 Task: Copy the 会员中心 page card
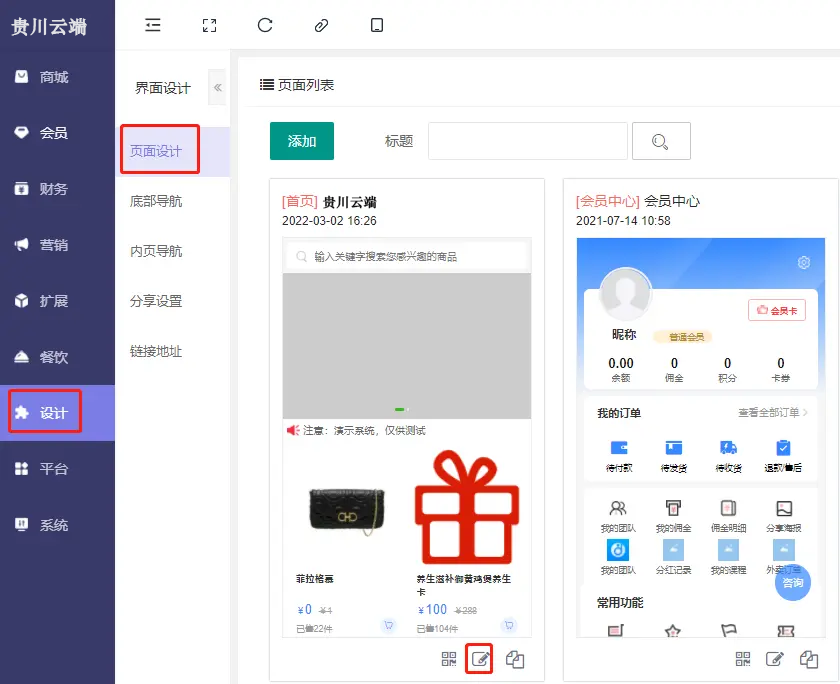(809, 659)
